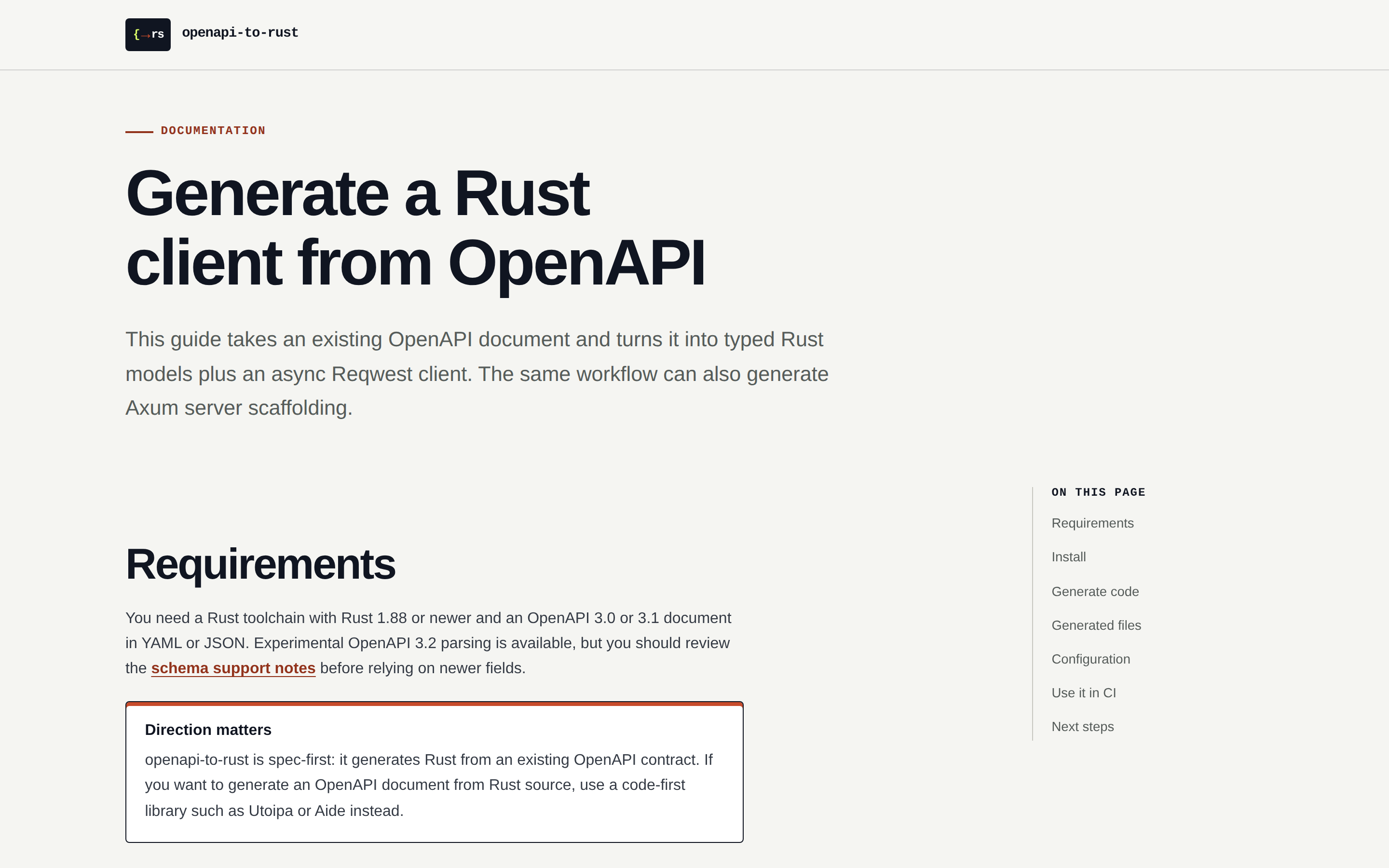The image size is (1389, 868).
Task: Select Use it in CI link
Action: pos(1084,693)
